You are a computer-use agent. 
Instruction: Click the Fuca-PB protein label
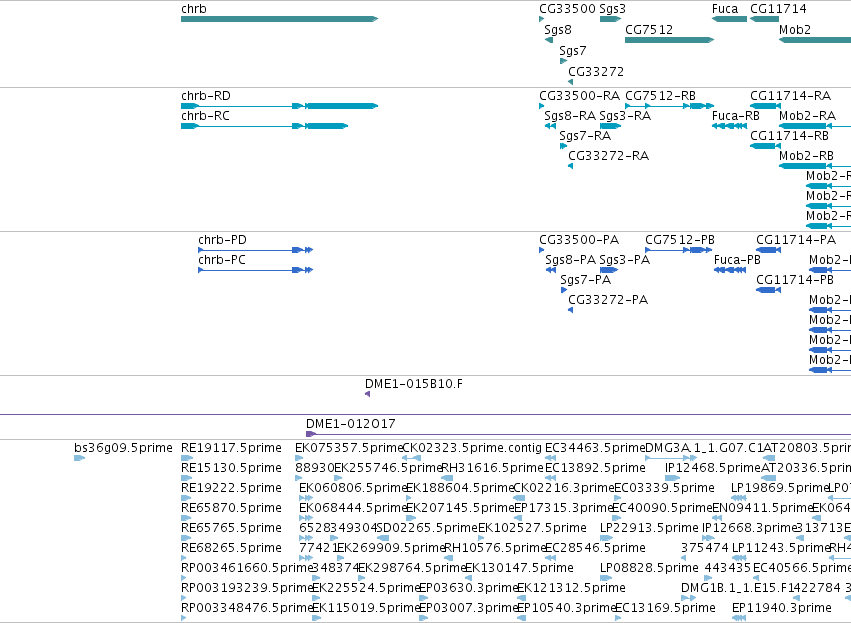(737, 260)
